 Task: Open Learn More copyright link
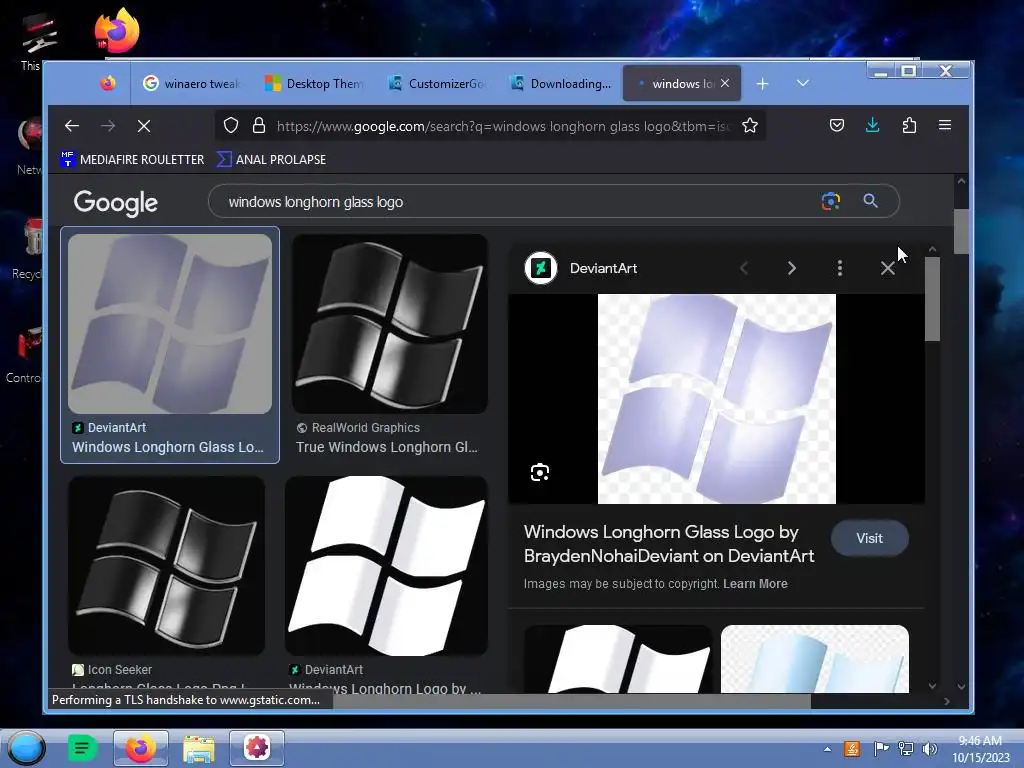pos(755,584)
